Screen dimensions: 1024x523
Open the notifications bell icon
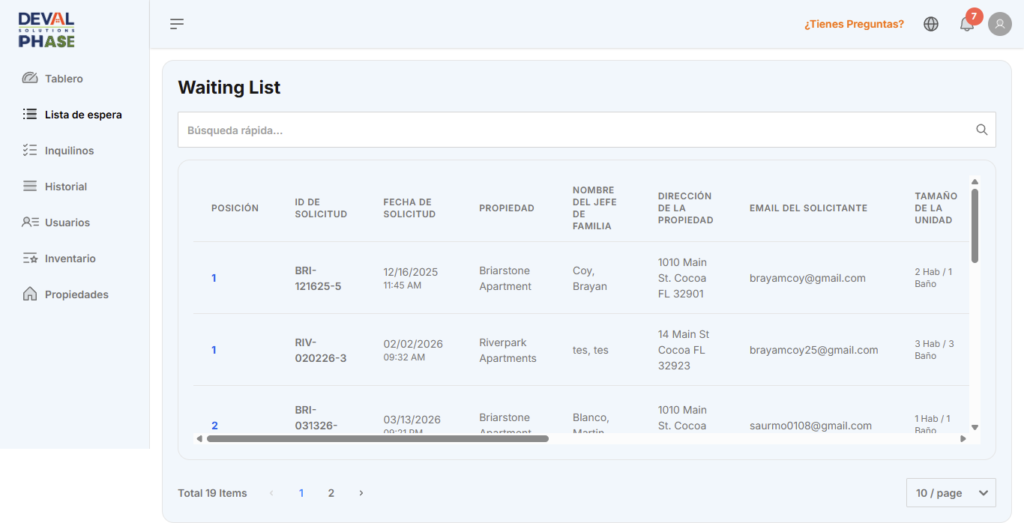pyautogui.click(x=966, y=24)
